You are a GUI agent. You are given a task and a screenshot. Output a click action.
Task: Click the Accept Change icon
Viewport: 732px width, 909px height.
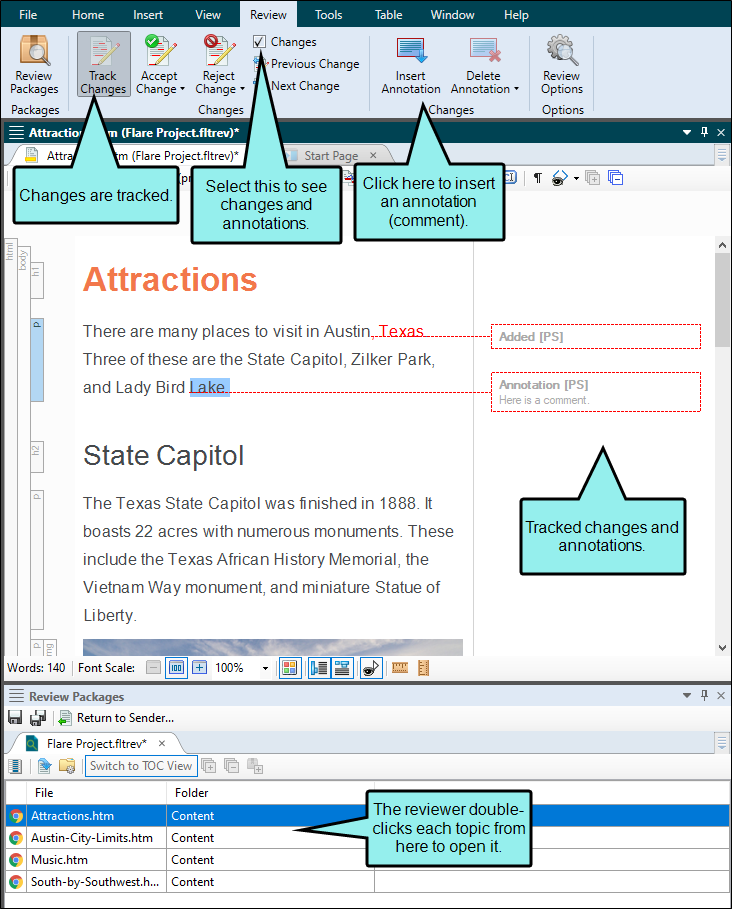click(161, 51)
